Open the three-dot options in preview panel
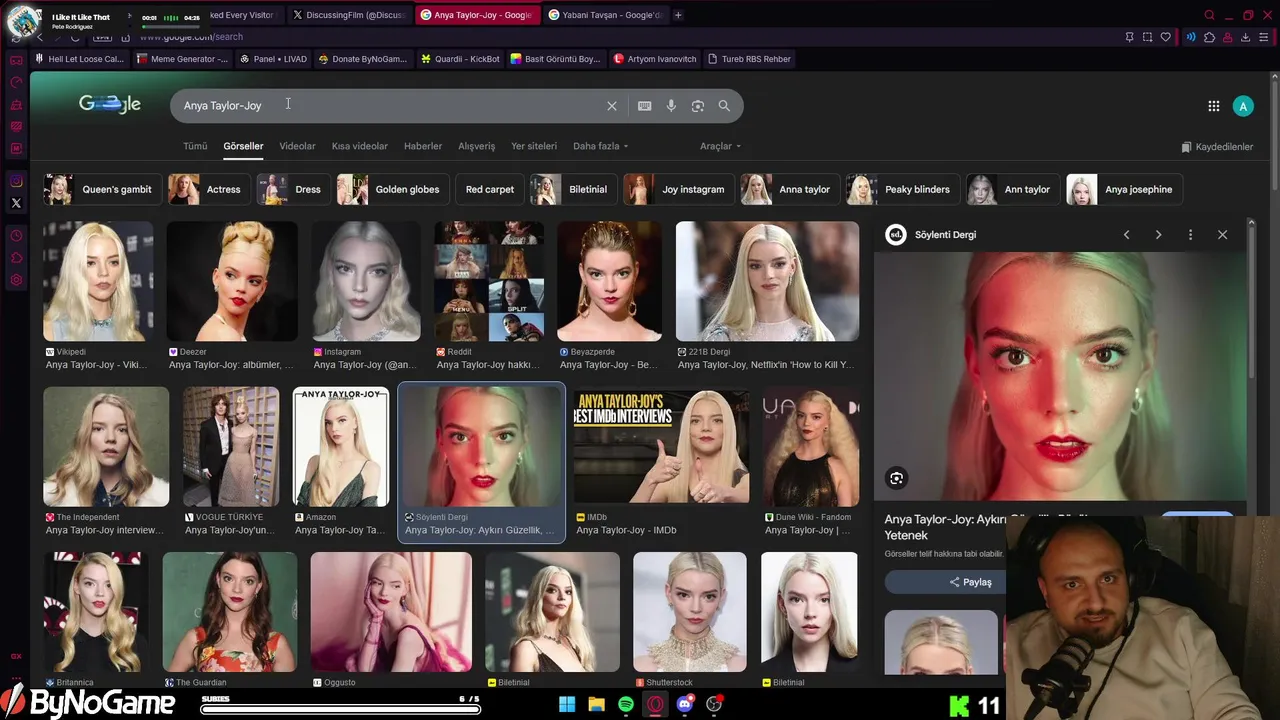The width and height of the screenshot is (1280, 720). coord(1190,235)
